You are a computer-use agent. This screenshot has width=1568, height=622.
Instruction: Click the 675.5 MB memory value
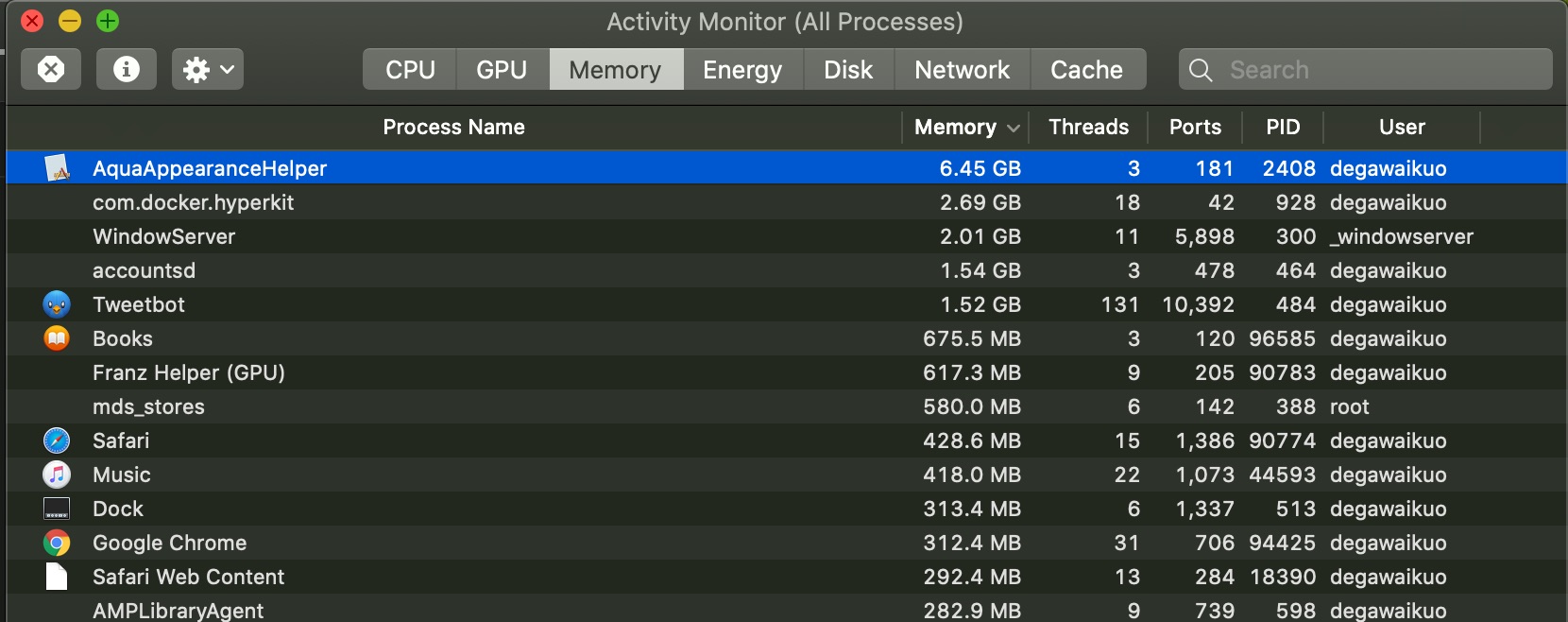click(x=972, y=338)
